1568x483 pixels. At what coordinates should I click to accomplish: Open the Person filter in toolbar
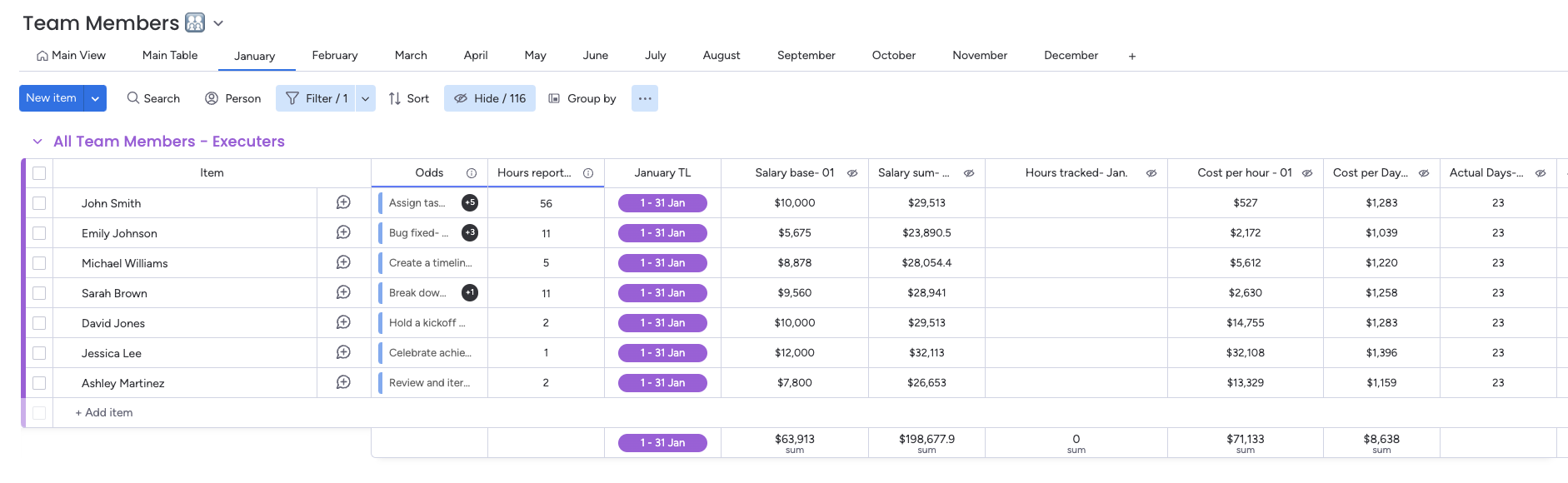click(233, 98)
